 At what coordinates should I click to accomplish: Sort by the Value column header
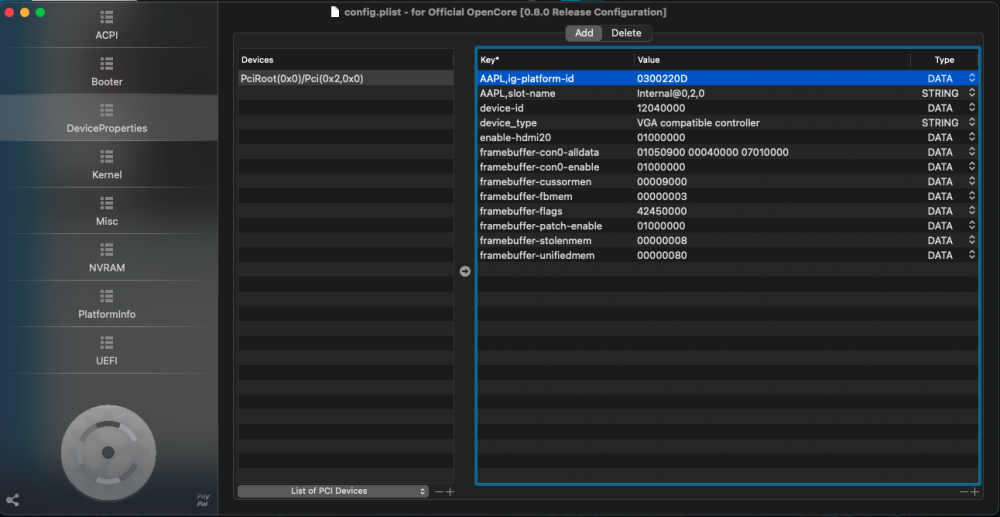pyautogui.click(x=772, y=60)
